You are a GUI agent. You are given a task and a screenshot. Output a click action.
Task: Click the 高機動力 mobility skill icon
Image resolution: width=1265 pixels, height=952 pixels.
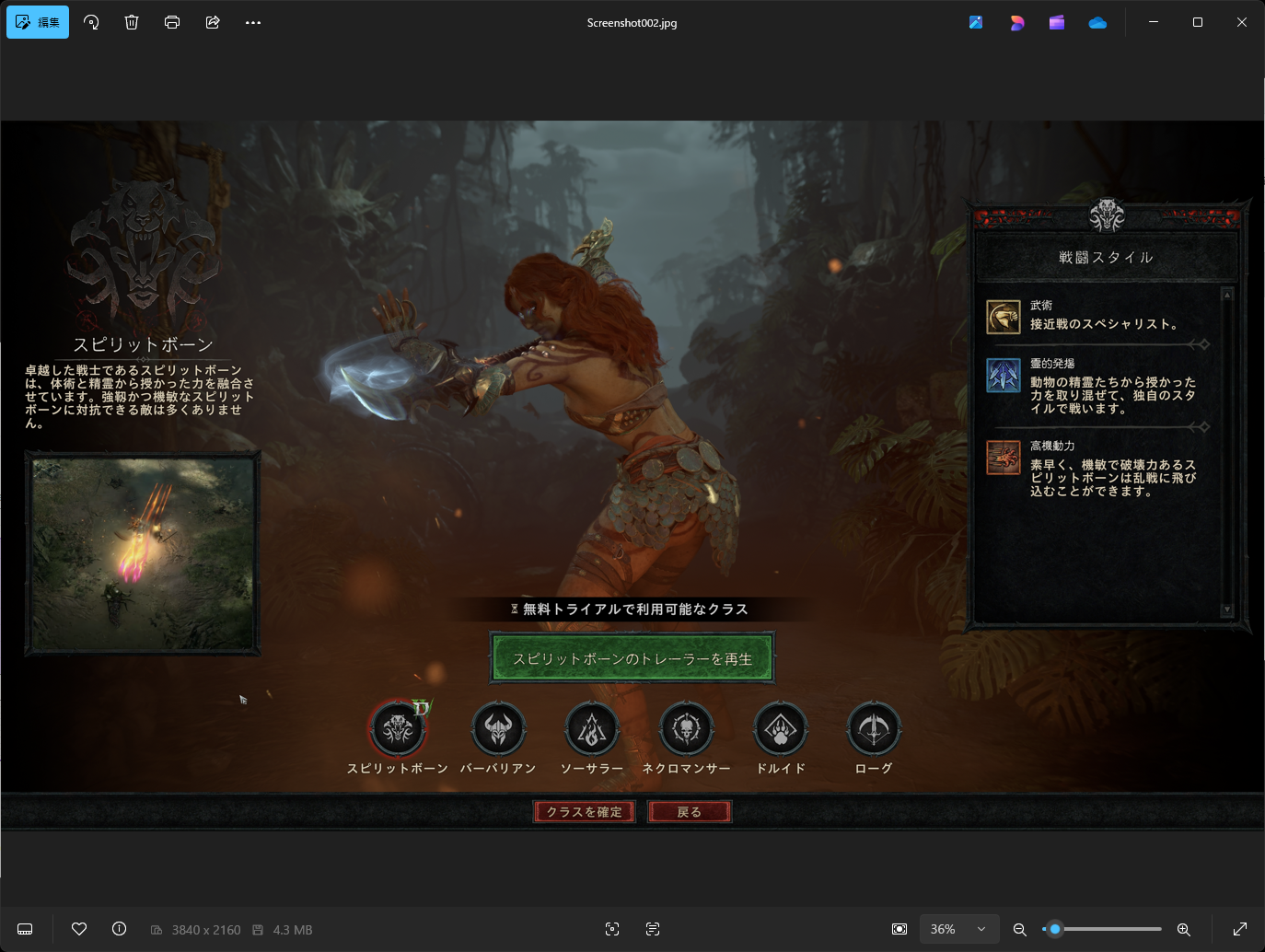1004,457
